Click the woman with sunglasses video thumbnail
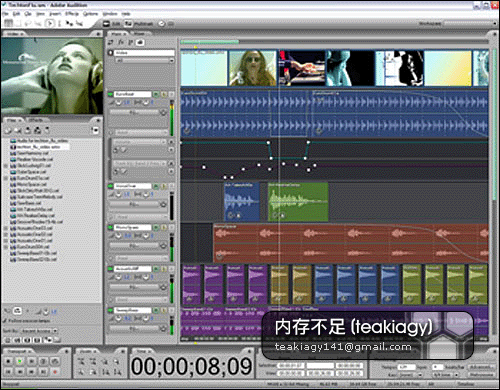This screenshot has width=500, height=390. click(253, 68)
